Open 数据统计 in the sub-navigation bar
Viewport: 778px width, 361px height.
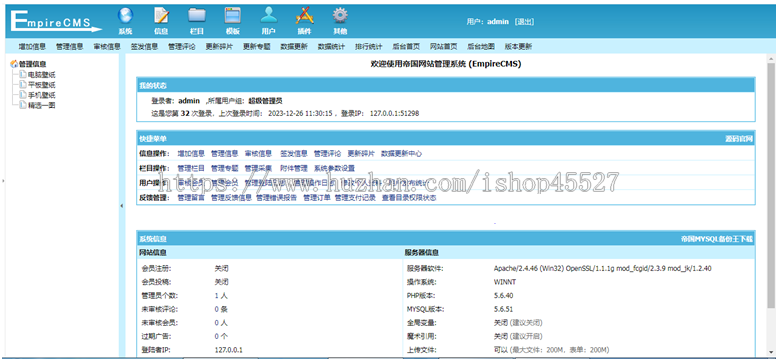pos(331,47)
